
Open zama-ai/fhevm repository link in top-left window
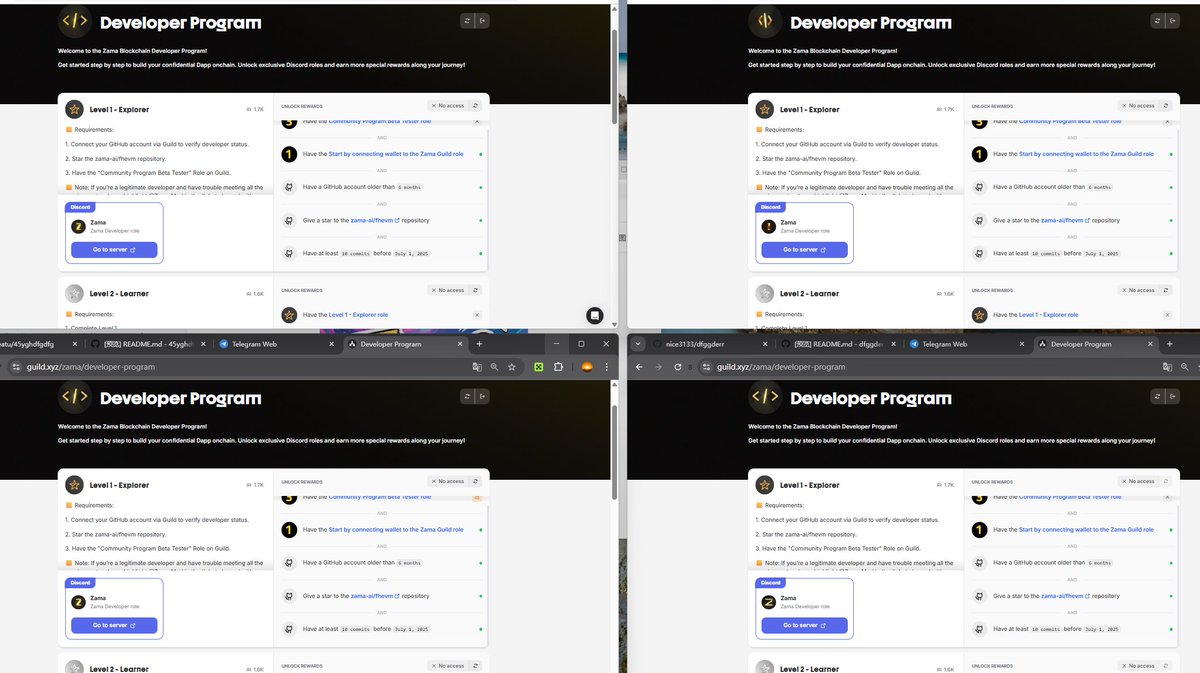point(375,220)
